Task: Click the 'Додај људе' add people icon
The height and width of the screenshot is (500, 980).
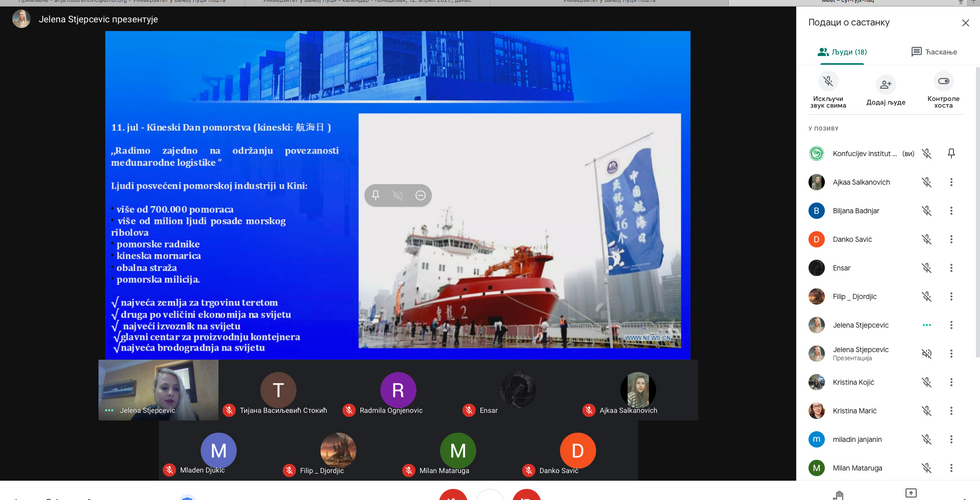Action: pos(886,84)
